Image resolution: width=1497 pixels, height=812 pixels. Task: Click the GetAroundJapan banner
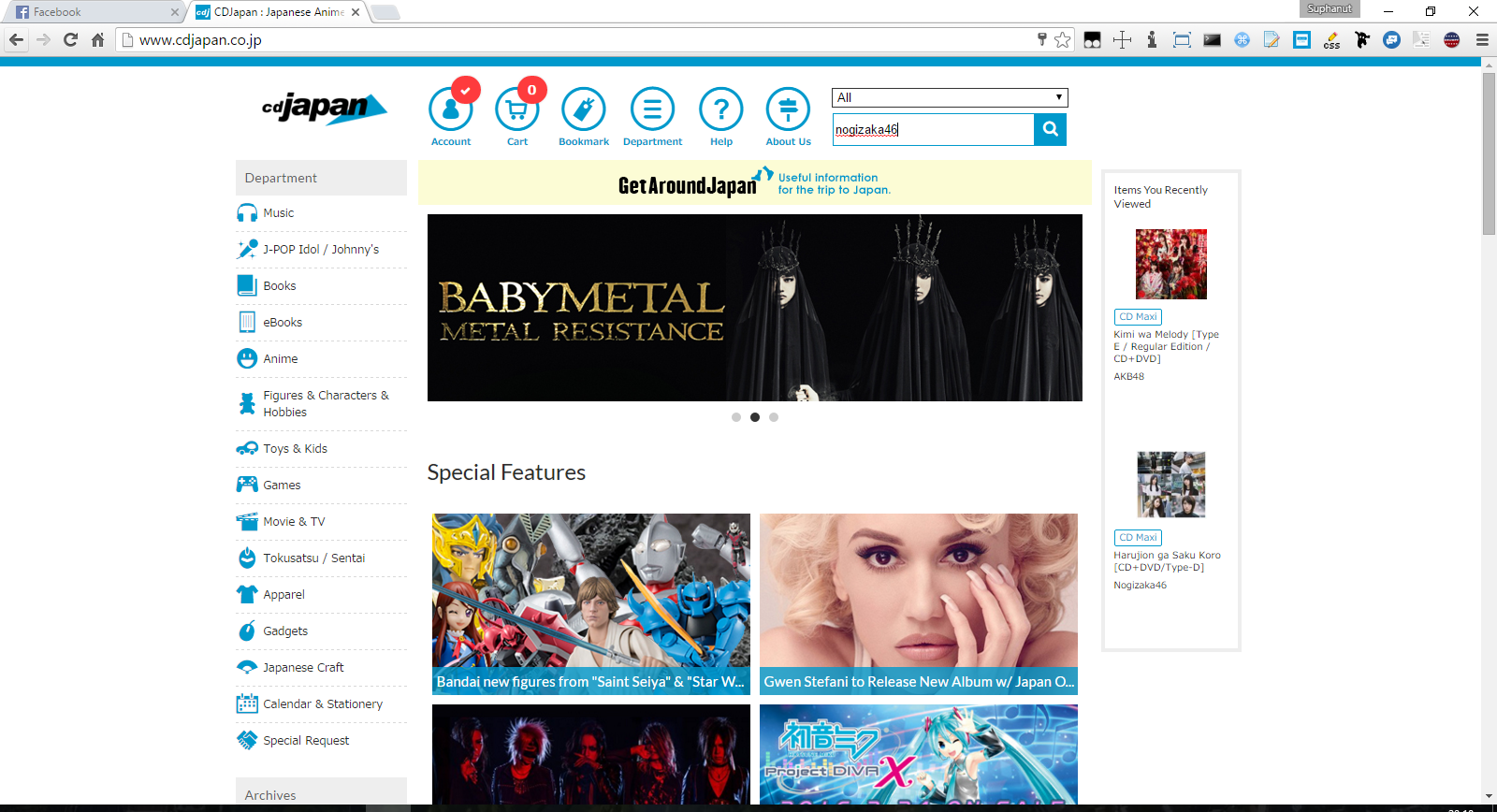pos(755,182)
